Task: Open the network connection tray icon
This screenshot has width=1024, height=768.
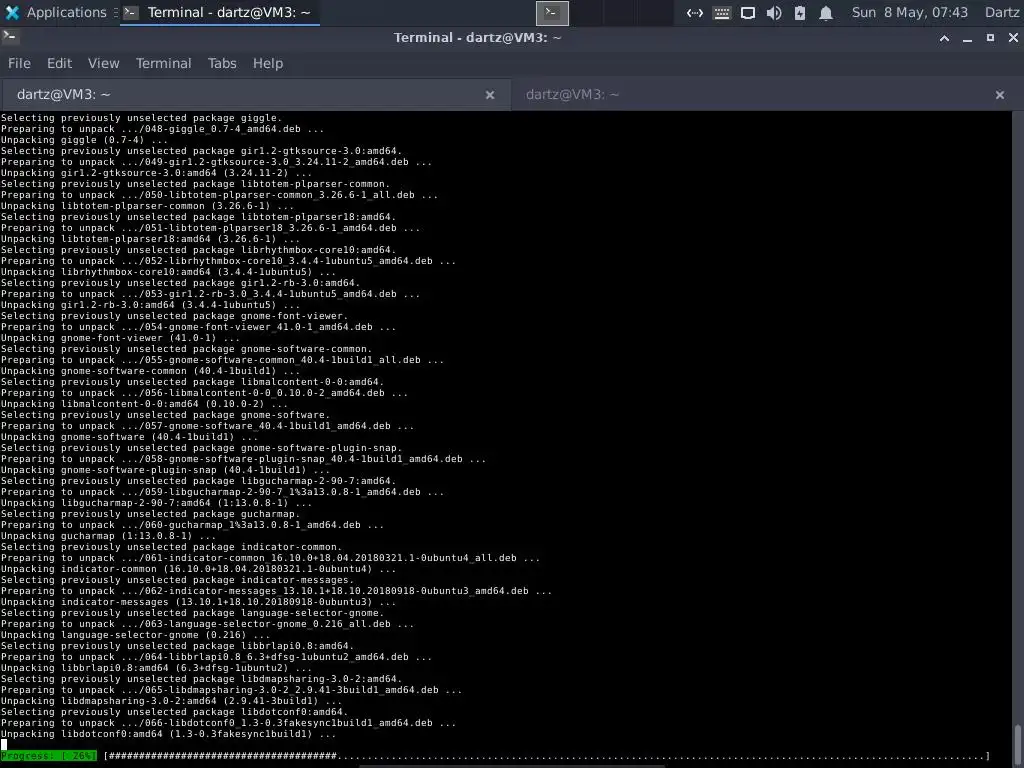Action: (695, 13)
